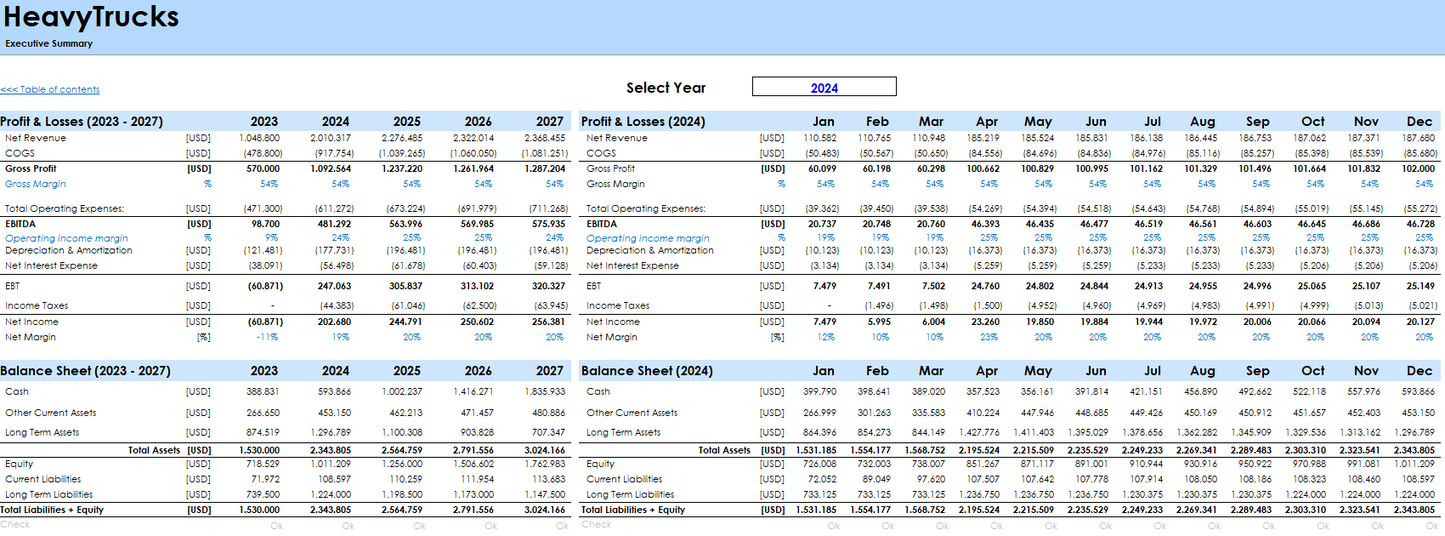Select the 2023 Net Revenue value 1.048.800
Image resolution: width=1445 pixels, height=536 pixels.
(x=259, y=138)
